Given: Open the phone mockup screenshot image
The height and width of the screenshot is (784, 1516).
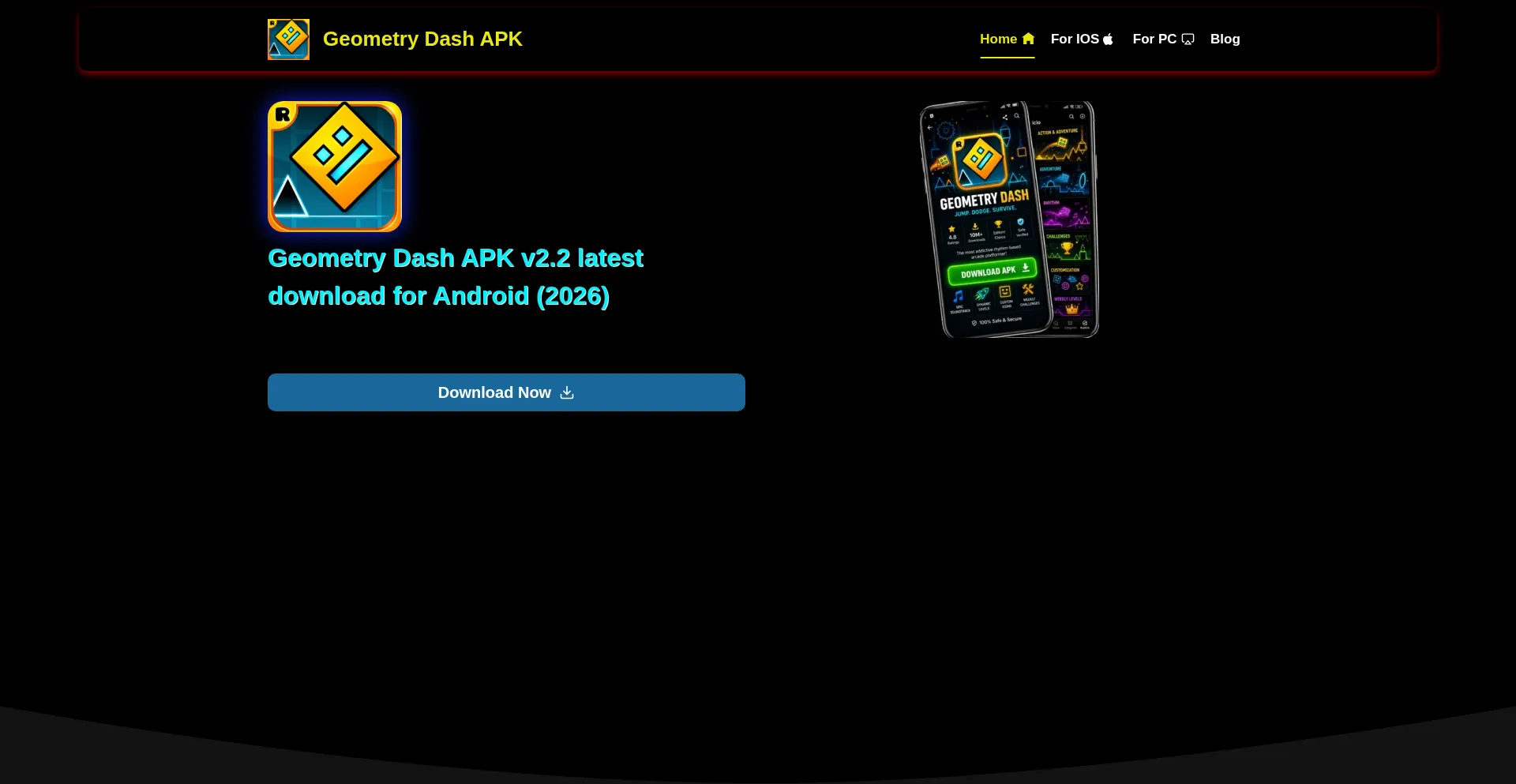Looking at the screenshot, I should coord(1010,219).
